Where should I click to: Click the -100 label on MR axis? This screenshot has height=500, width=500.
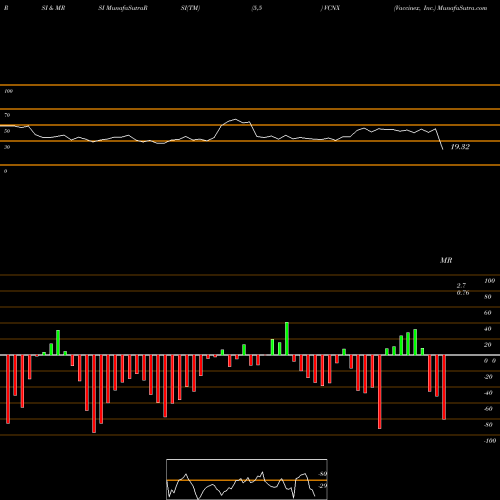pyautogui.click(x=489, y=441)
